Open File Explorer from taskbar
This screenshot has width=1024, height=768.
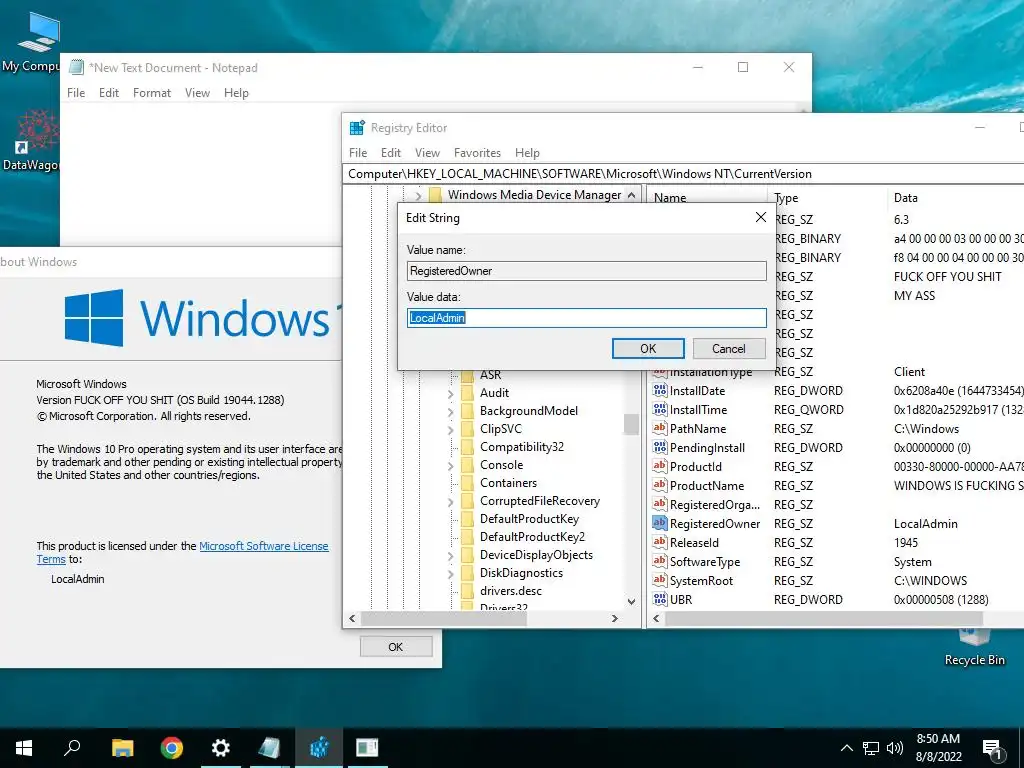tap(122, 748)
